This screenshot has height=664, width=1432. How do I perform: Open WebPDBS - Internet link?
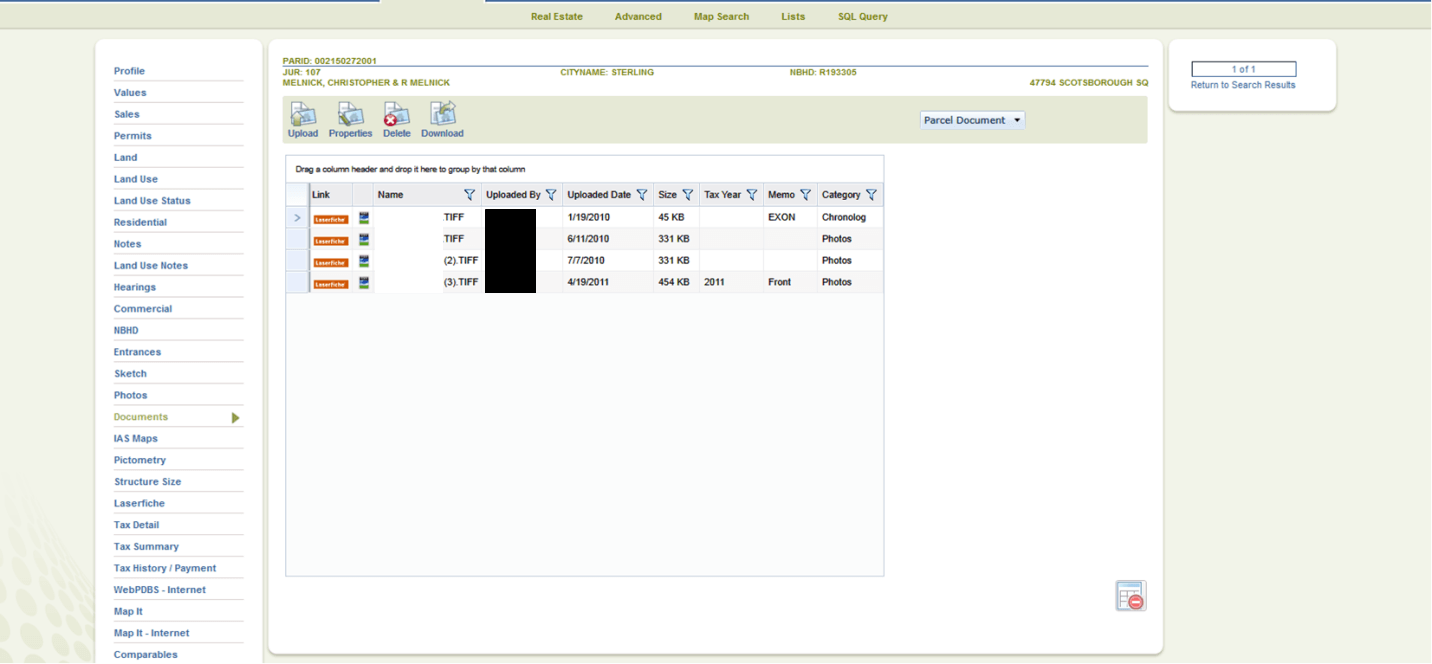(160, 590)
